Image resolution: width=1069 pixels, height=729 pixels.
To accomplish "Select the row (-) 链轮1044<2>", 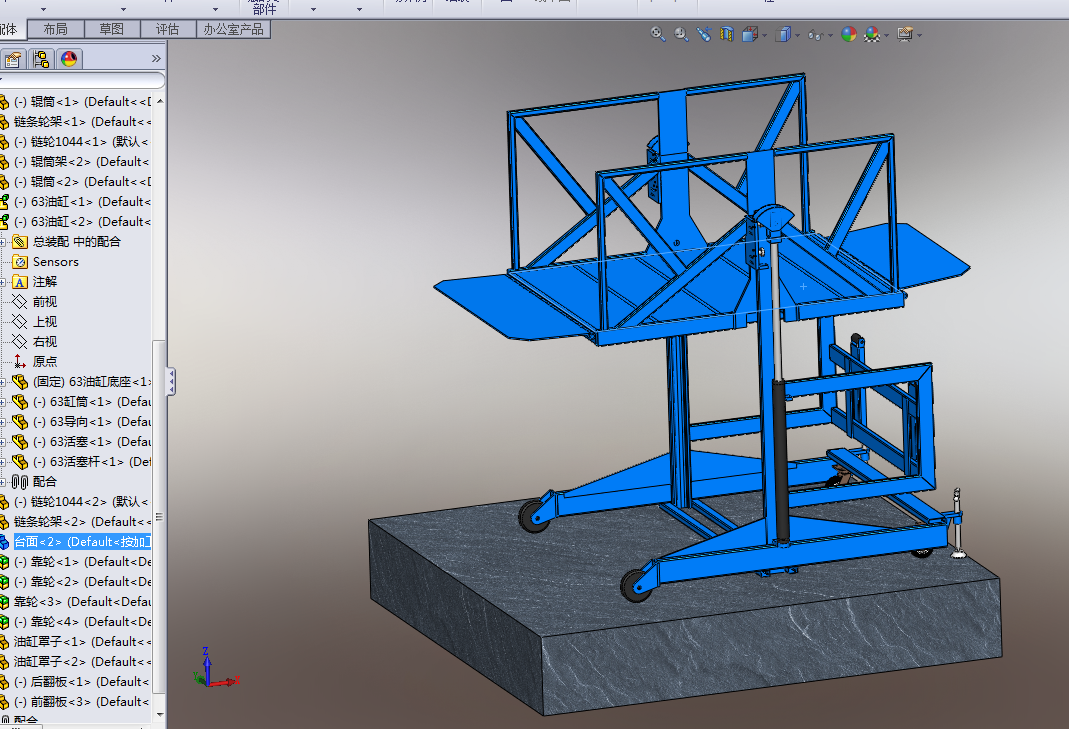I will coord(75,502).
